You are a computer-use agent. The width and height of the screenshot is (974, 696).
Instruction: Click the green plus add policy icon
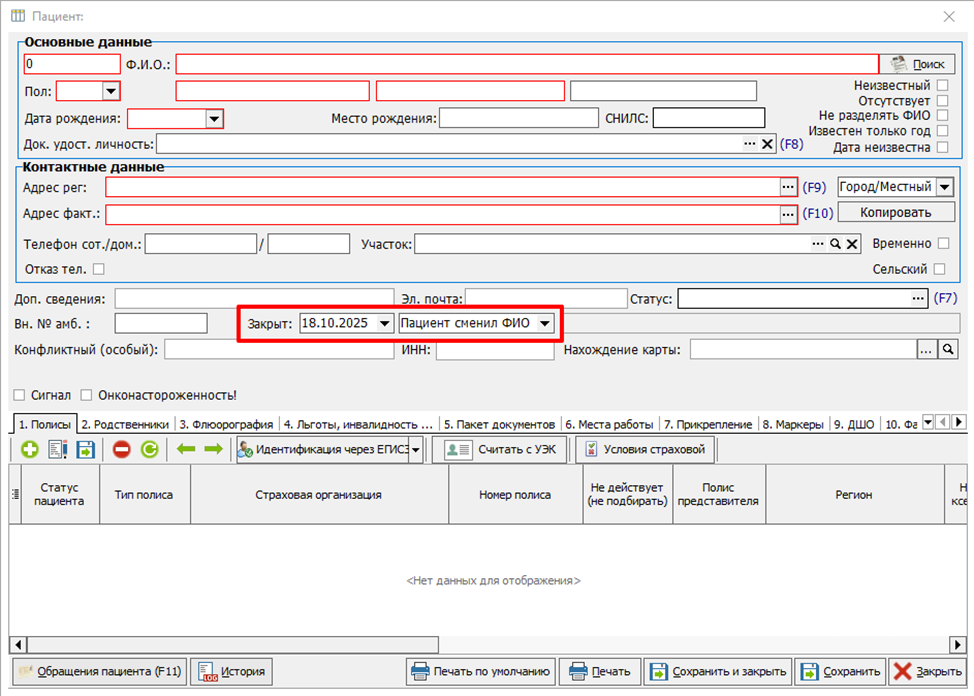click(29, 450)
